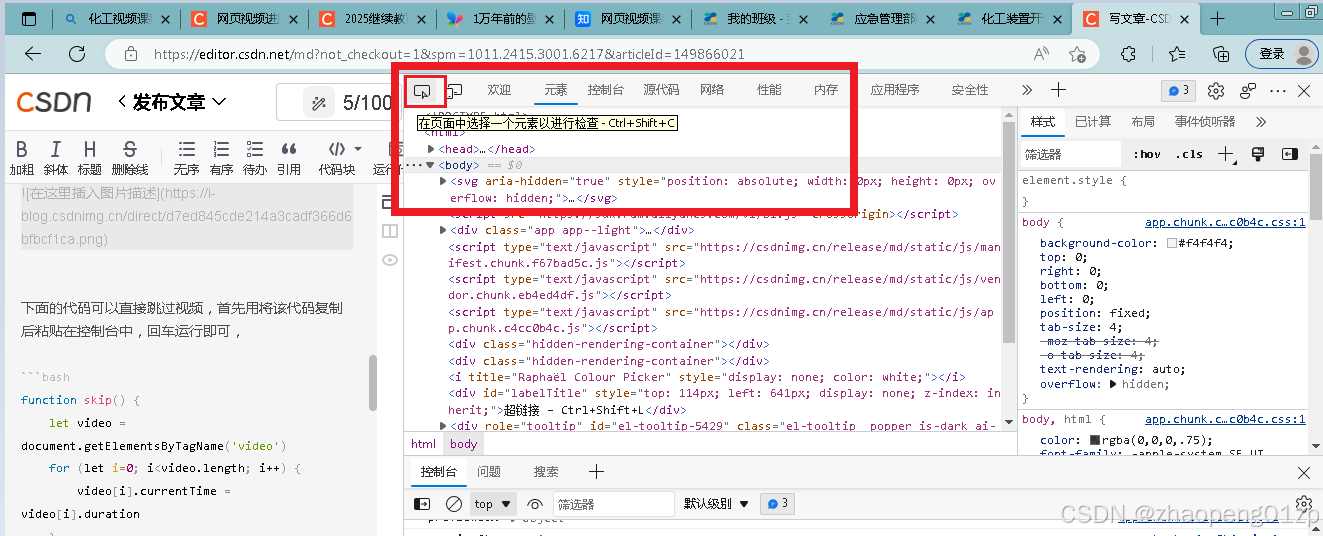Toggle element rendering emulation brush icon
1323x536 pixels.
click(1258, 154)
